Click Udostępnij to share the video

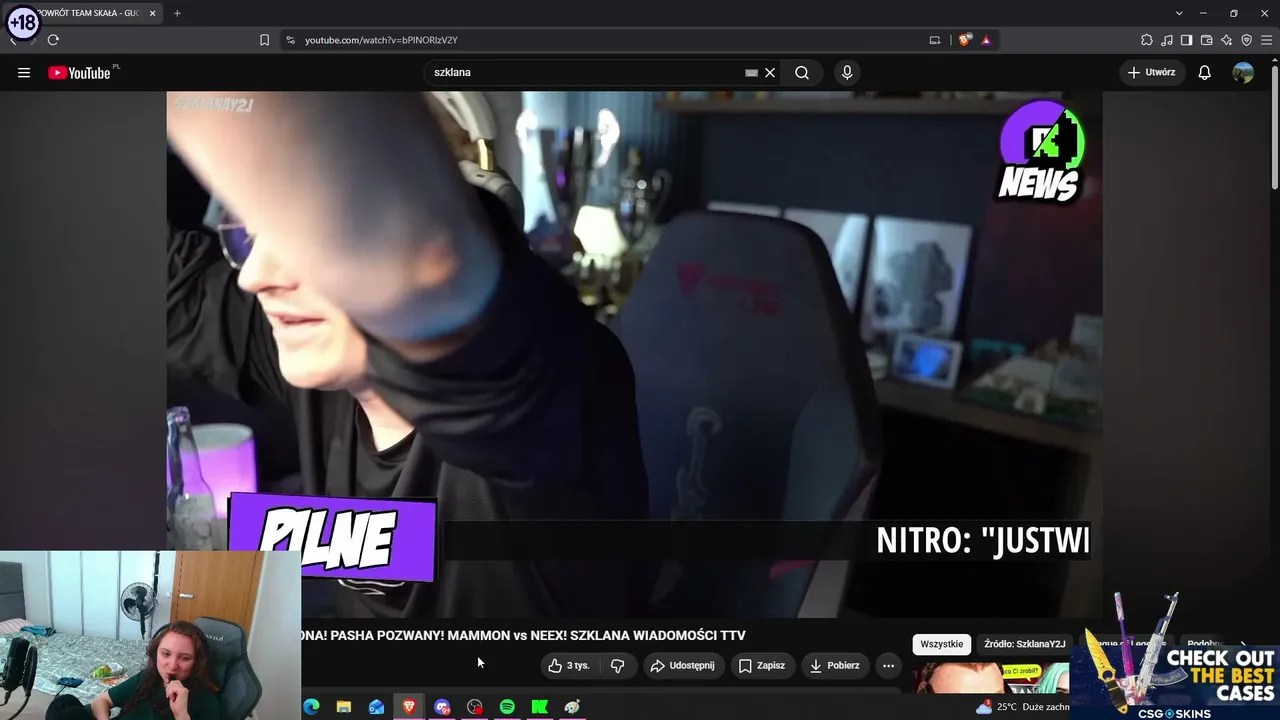[x=682, y=666]
